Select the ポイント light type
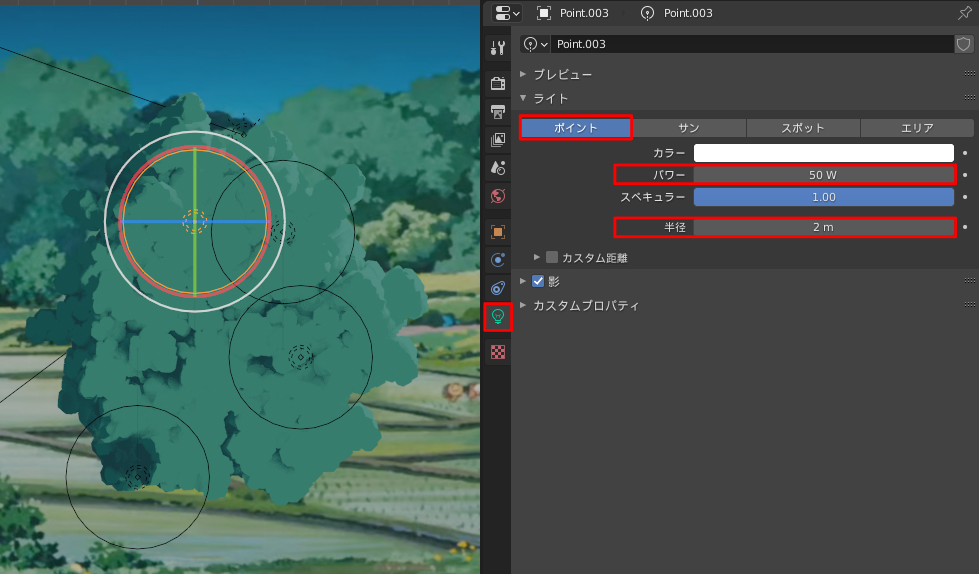 click(x=576, y=127)
